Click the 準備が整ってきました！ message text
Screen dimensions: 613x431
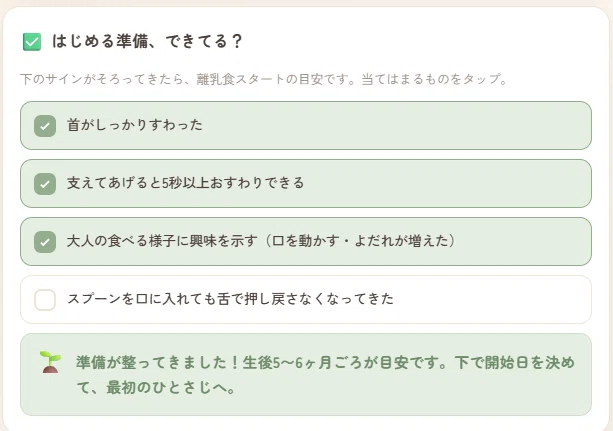pyautogui.click(x=158, y=363)
